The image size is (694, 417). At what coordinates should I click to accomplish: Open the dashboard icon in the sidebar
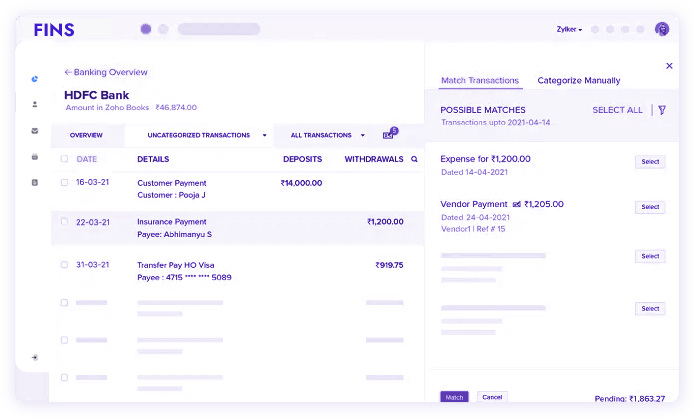(34, 78)
